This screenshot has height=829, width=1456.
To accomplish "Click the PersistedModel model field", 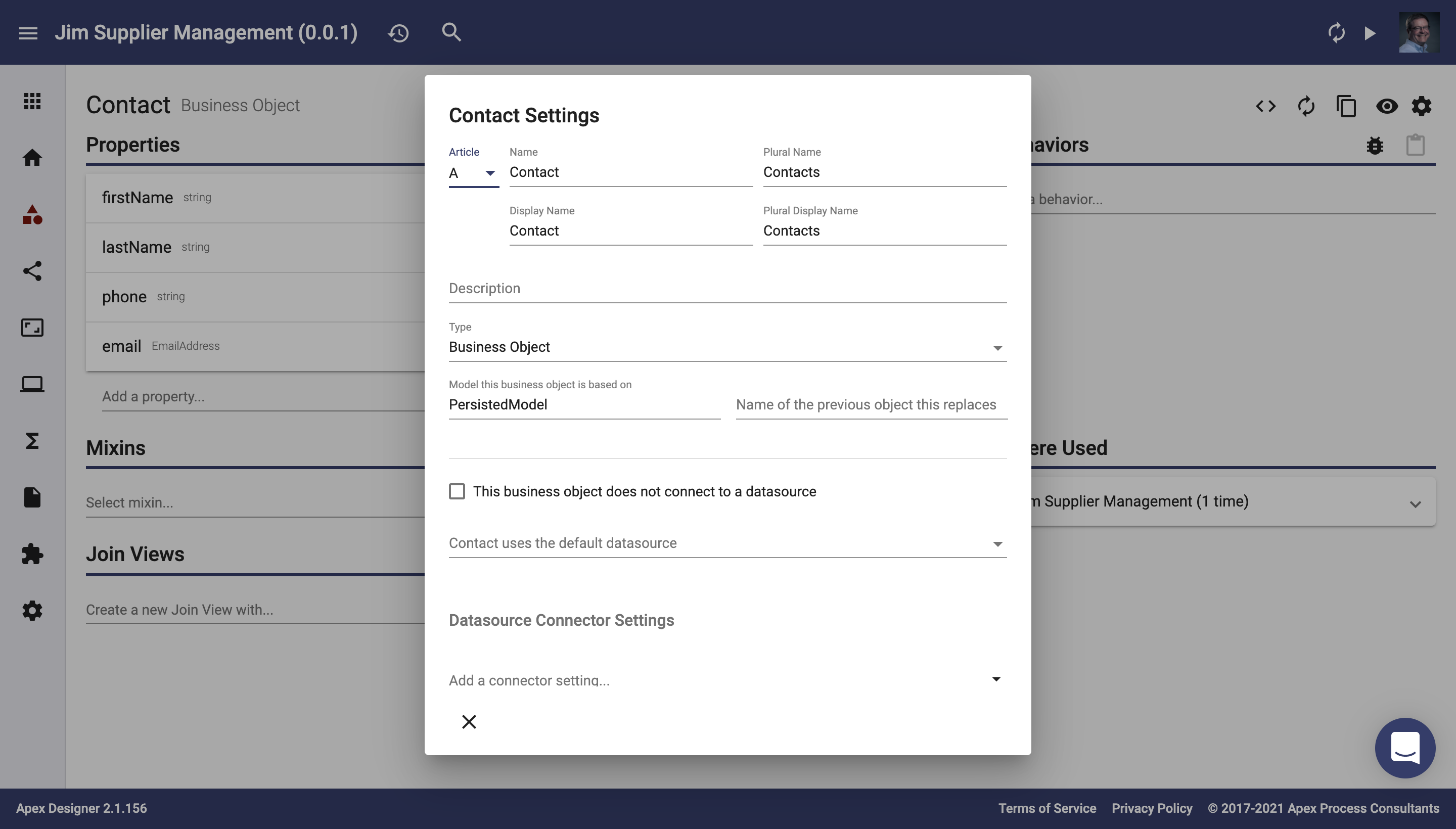I will point(584,404).
